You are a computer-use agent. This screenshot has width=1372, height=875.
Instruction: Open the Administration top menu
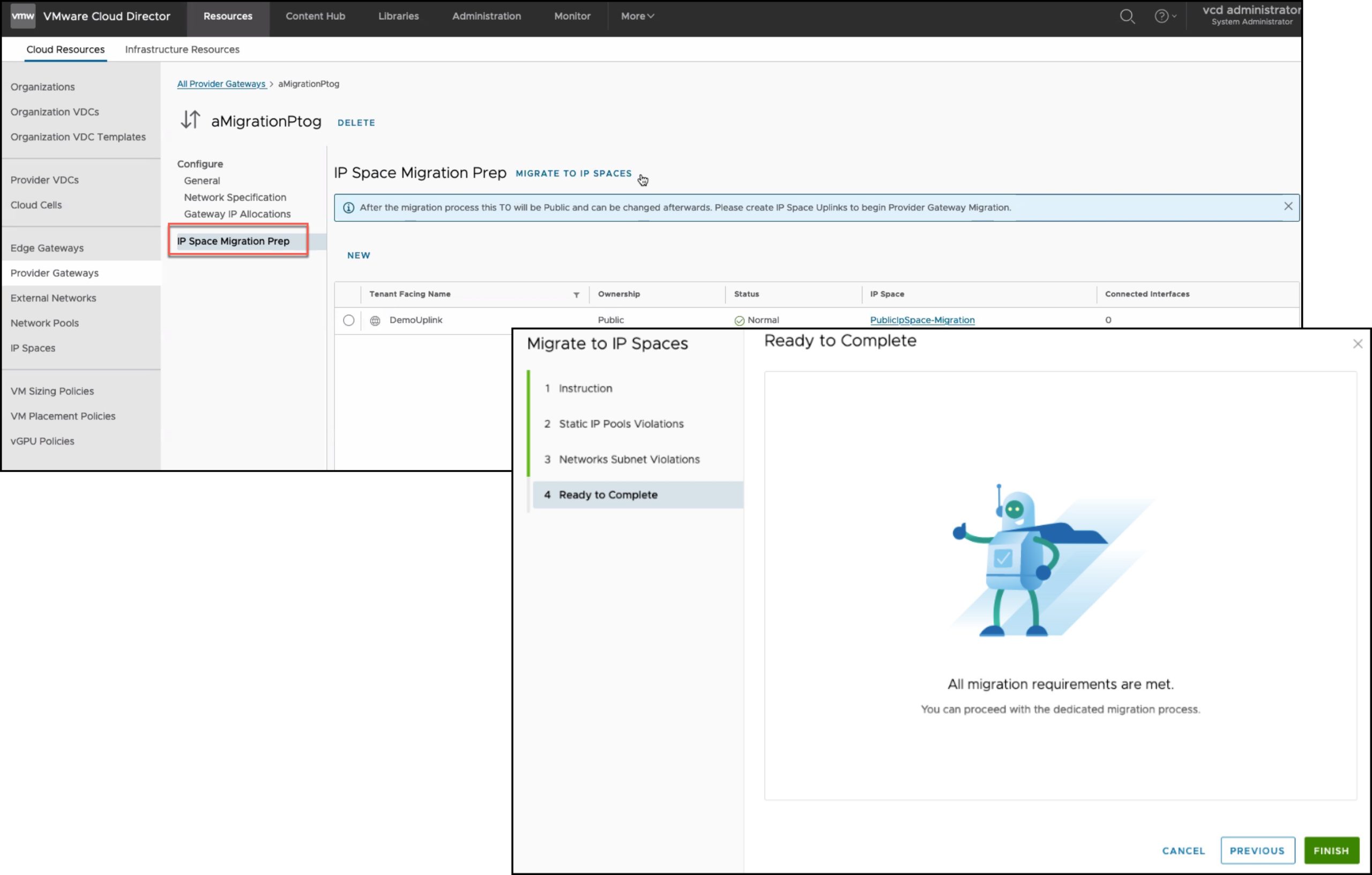pyautogui.click(x=486, y=17)
